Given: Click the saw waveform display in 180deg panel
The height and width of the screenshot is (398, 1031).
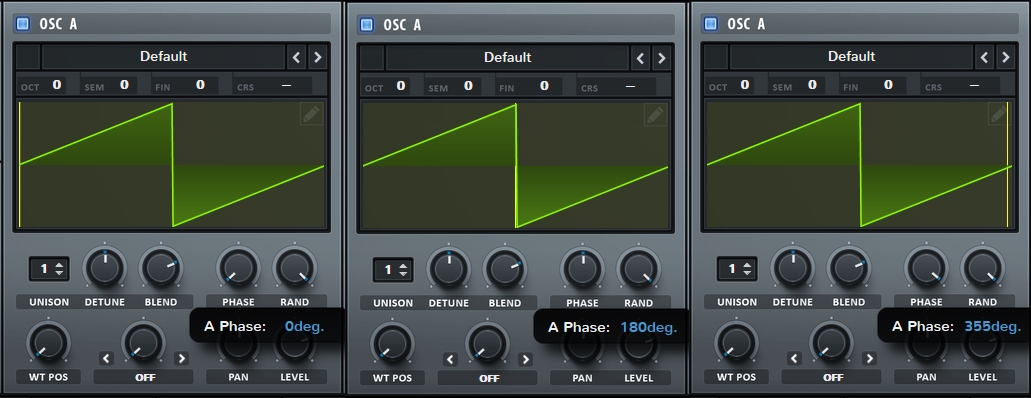Looking at the screenshot, I should pos(516,166).
